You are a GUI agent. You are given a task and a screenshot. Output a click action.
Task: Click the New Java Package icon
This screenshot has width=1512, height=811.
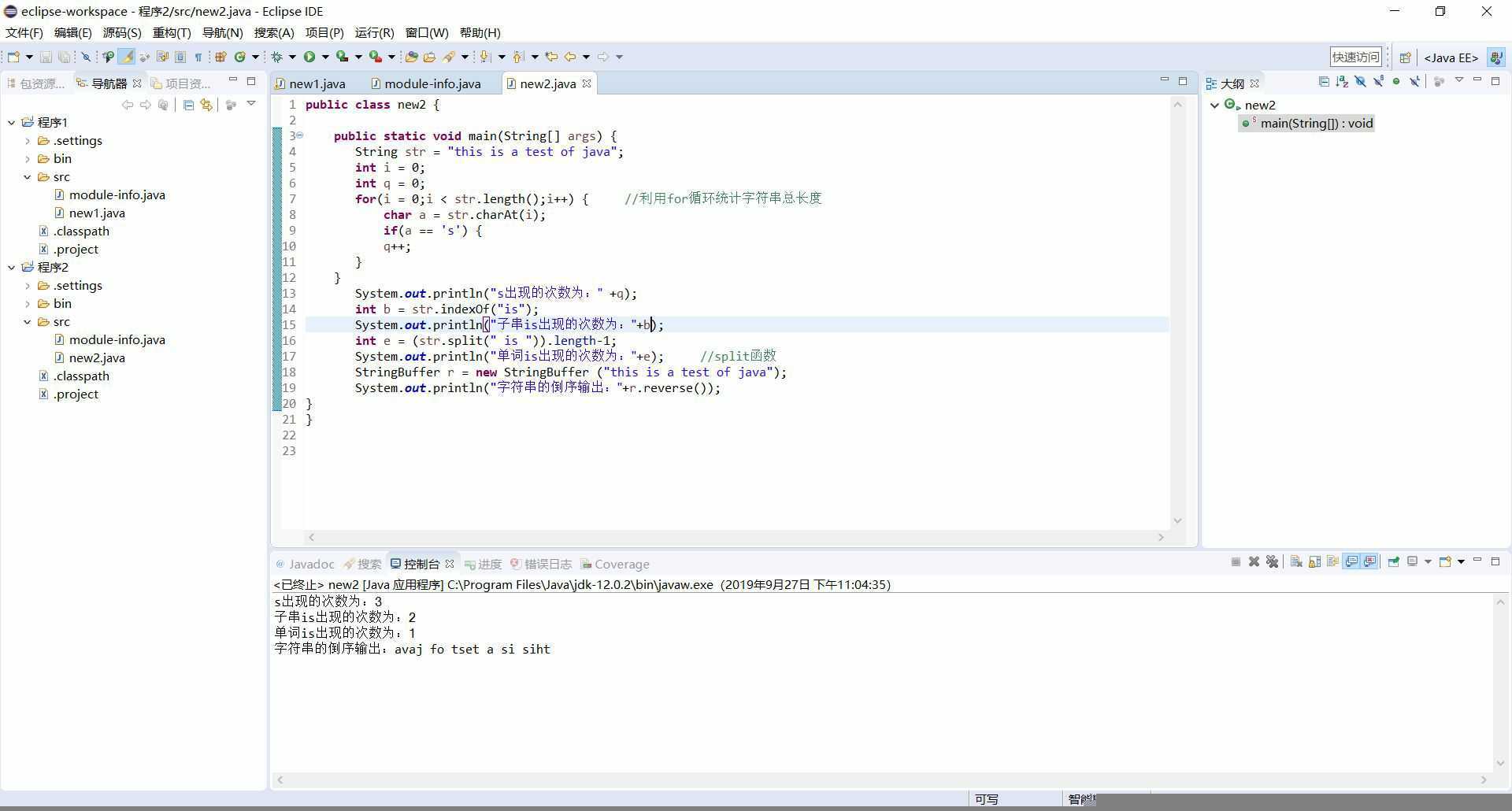(x=220, y=57)
